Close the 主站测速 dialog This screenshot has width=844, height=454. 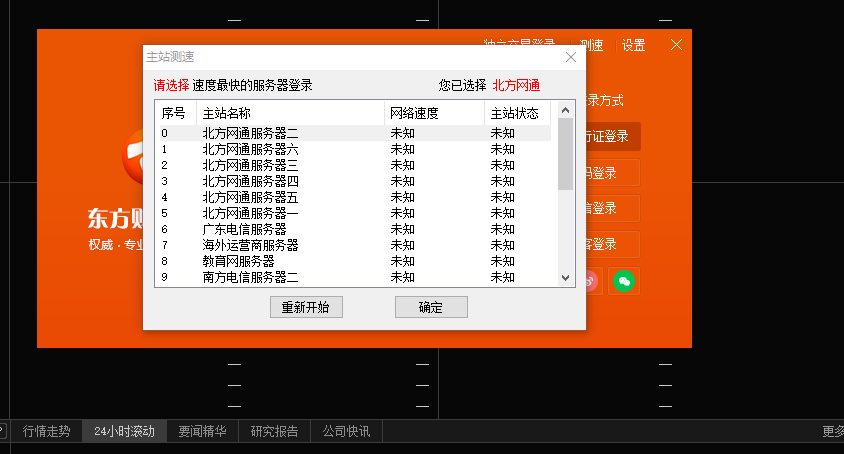[x=571, y=57]
